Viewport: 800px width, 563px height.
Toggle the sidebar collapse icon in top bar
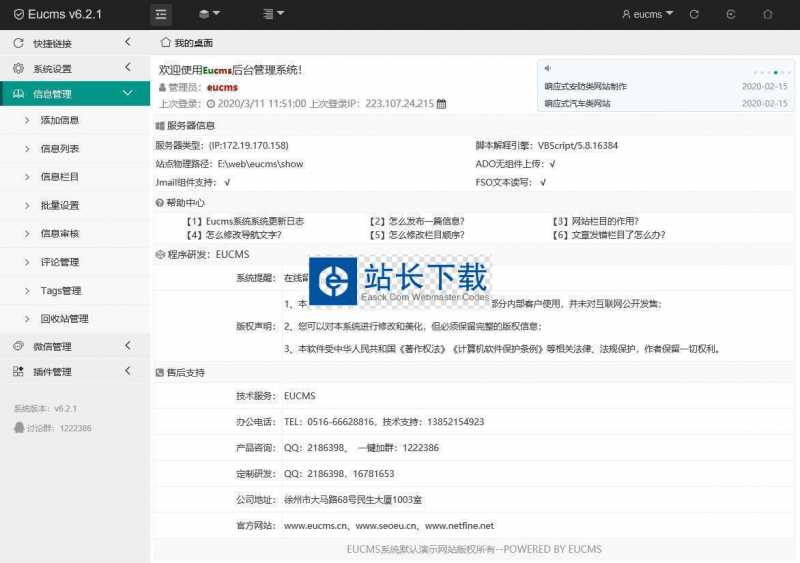[161, 14]
